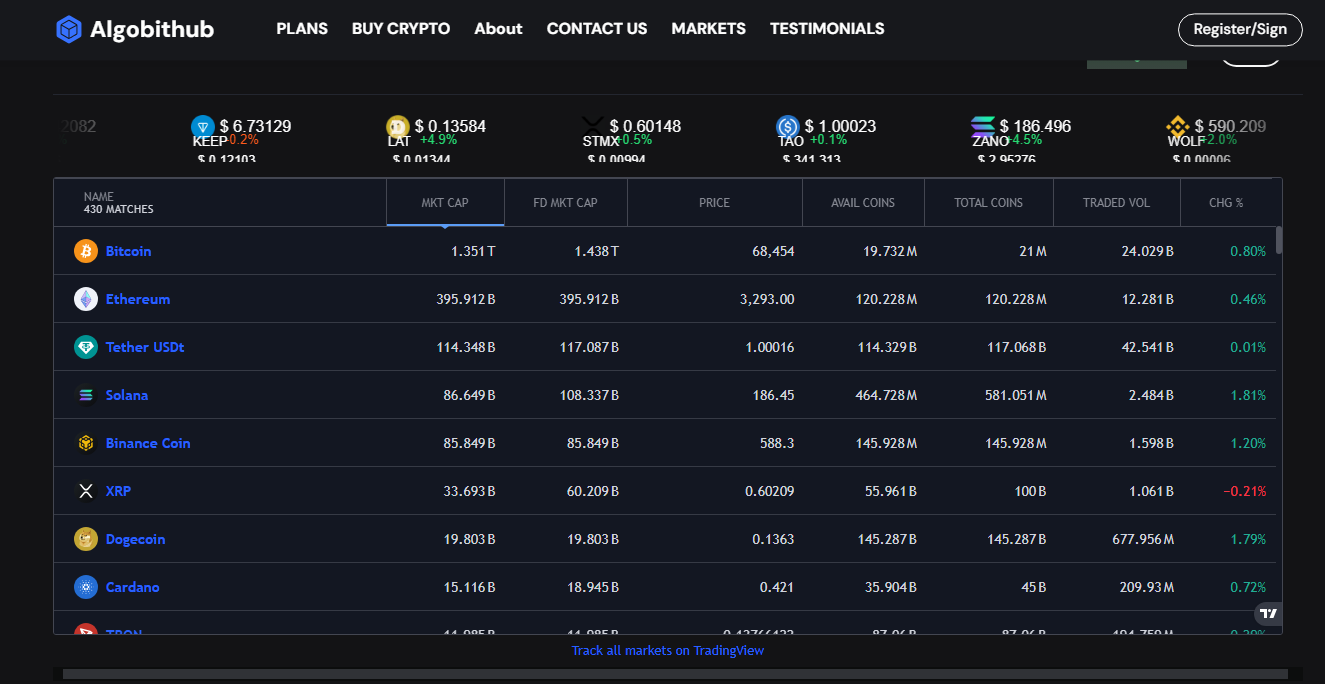Screen dimensions: 1325x684
Task: Sort by NAME column header
Action: (220, 202)
